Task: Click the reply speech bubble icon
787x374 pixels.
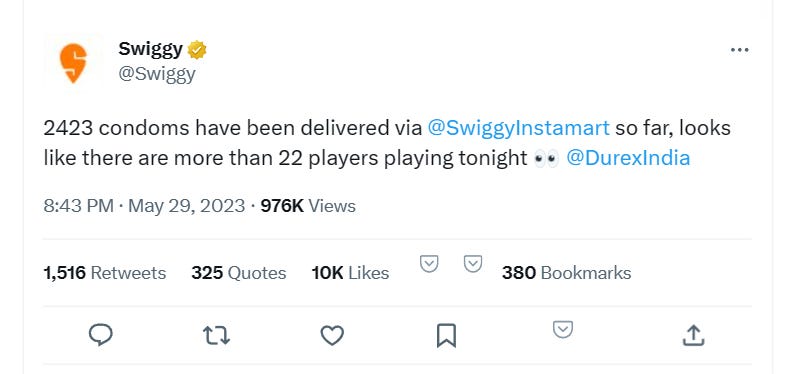Action: (100, 335)
